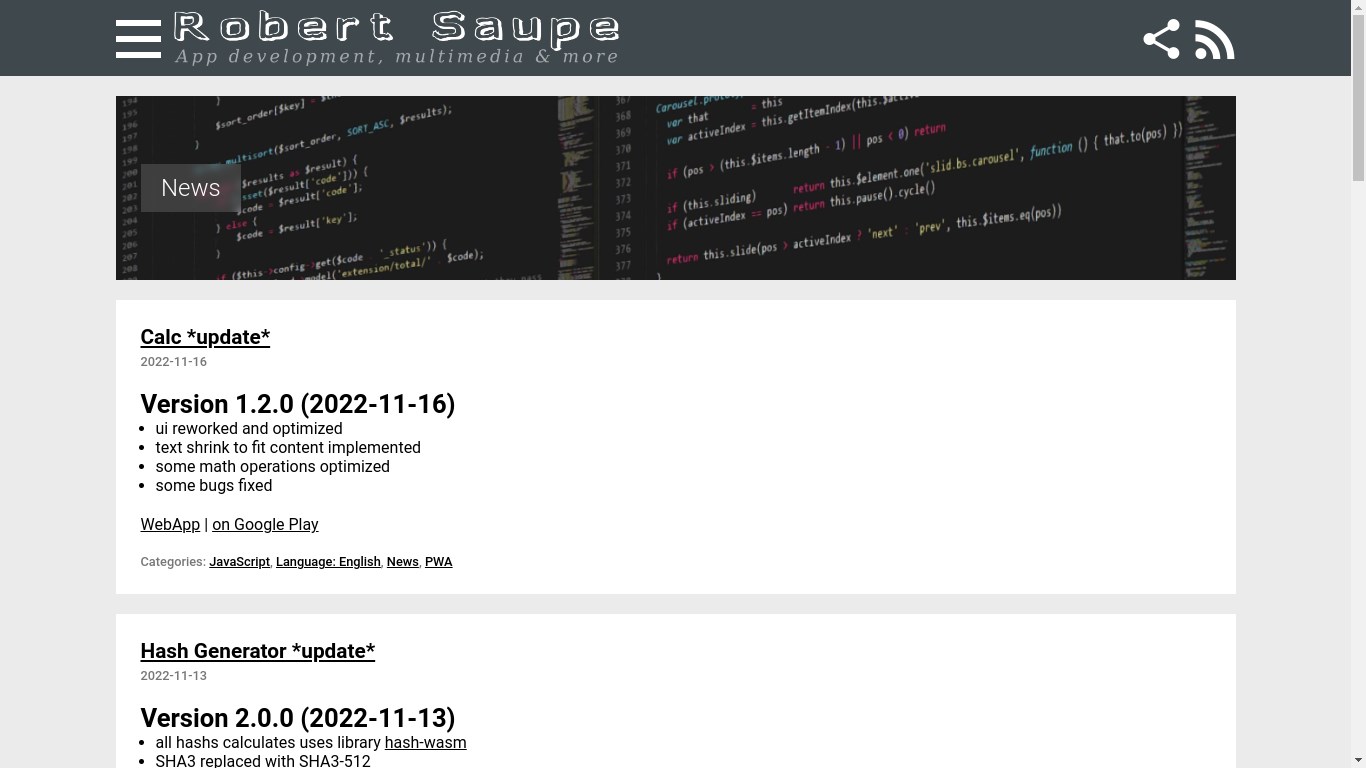Screen dimensions: 1366x768
Task: Click the News banner label
Action: coord(190,188)
